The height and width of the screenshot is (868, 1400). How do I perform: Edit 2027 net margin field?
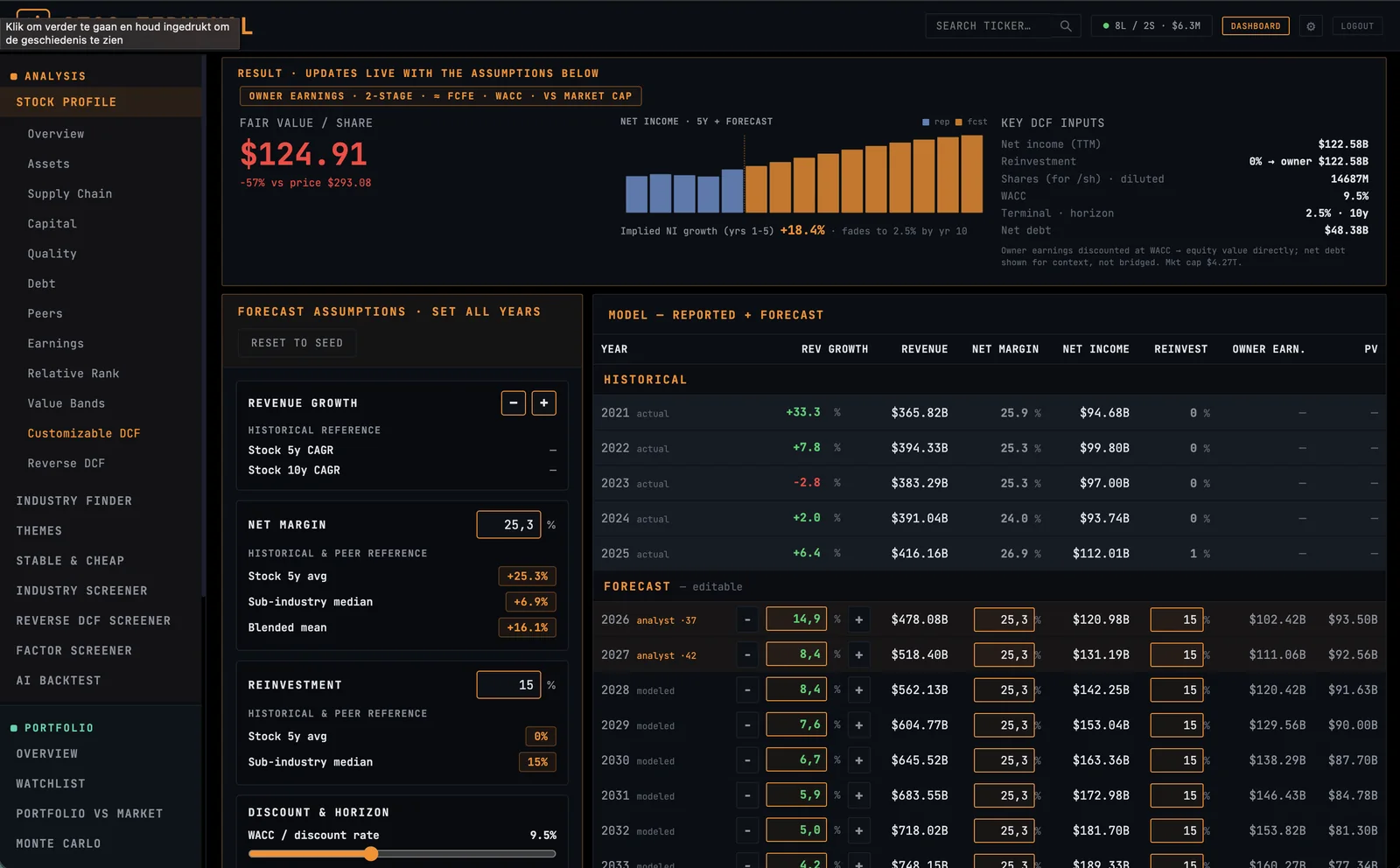point(1004,654)
